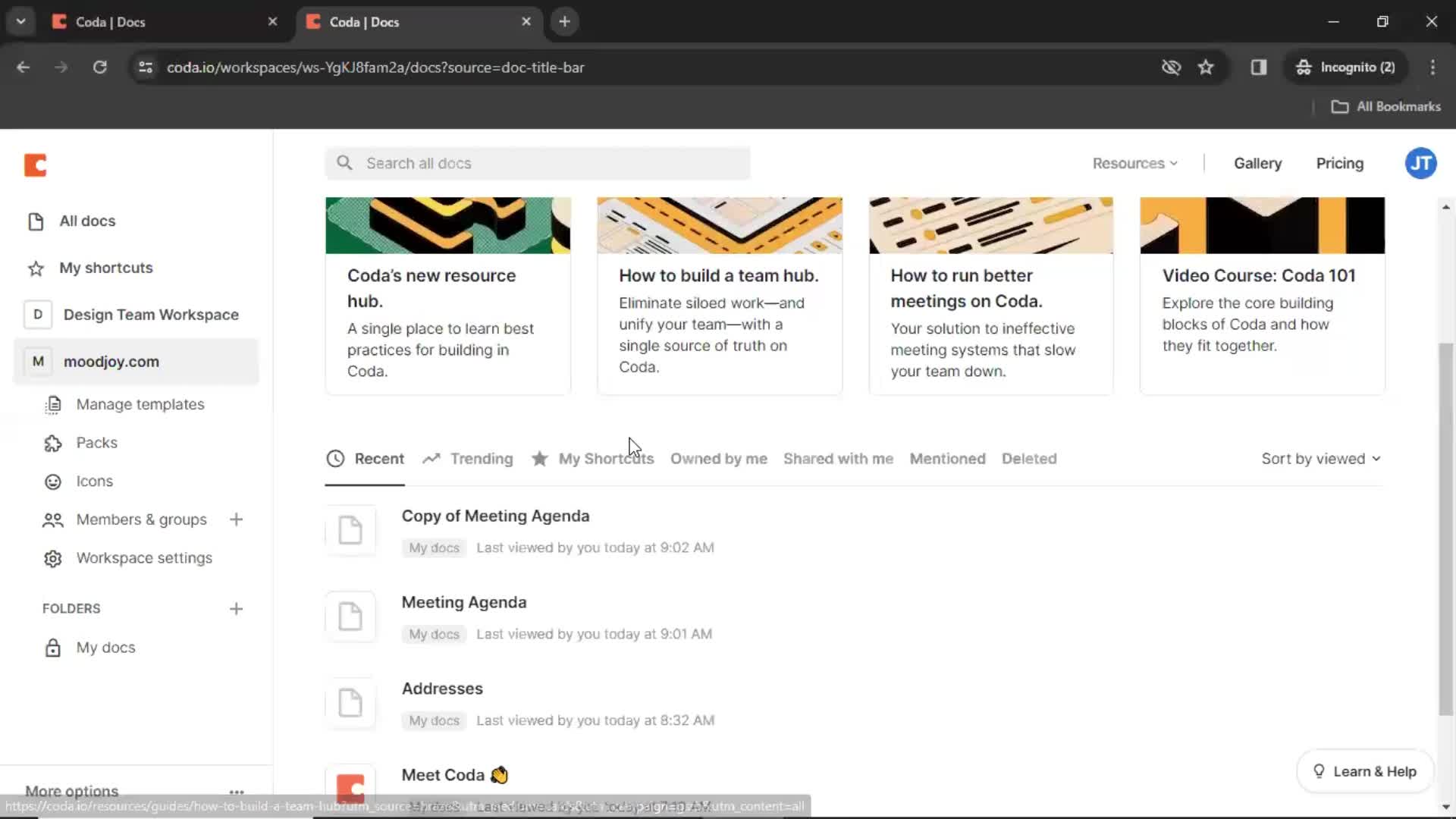Screen dimensions: 1456x819
Task: Navigate to Design Team Workspace
Action: [x=151, y=314]
